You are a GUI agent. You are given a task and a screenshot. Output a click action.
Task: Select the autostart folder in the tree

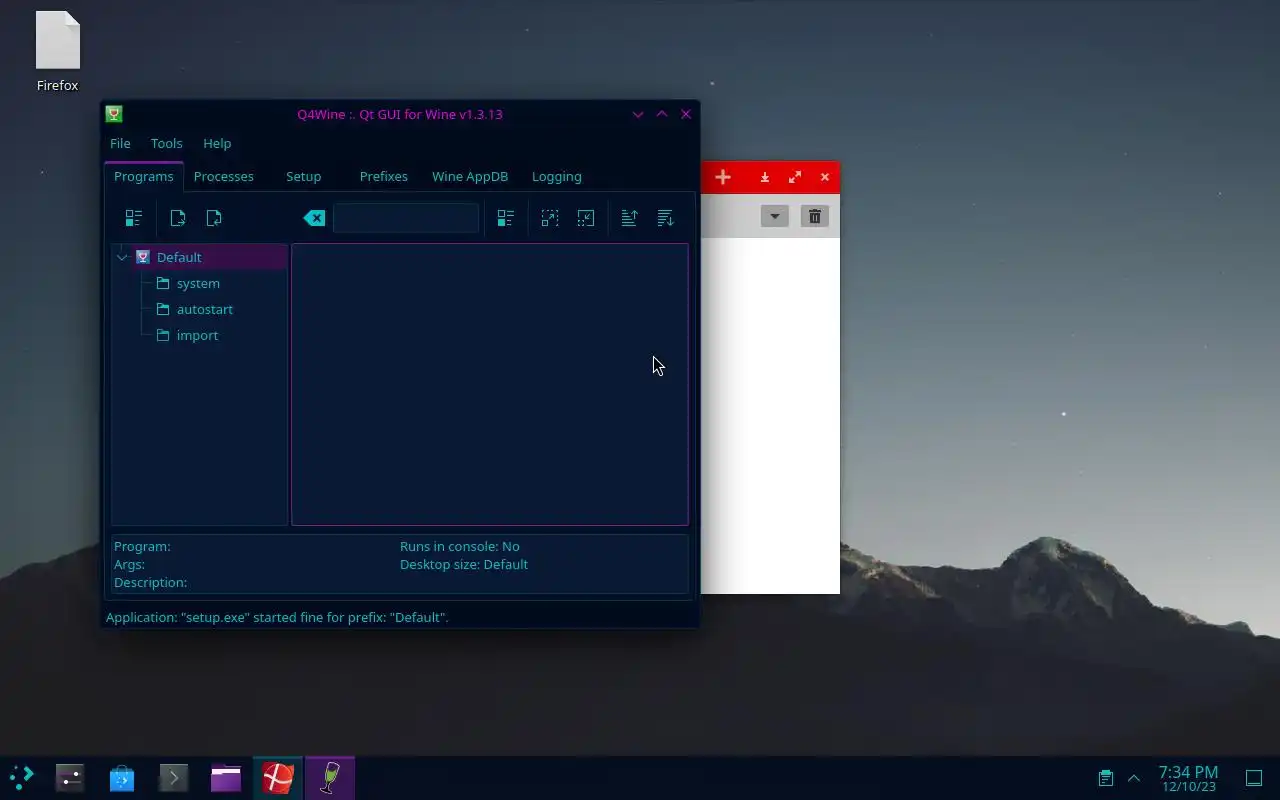pos(205,309)
